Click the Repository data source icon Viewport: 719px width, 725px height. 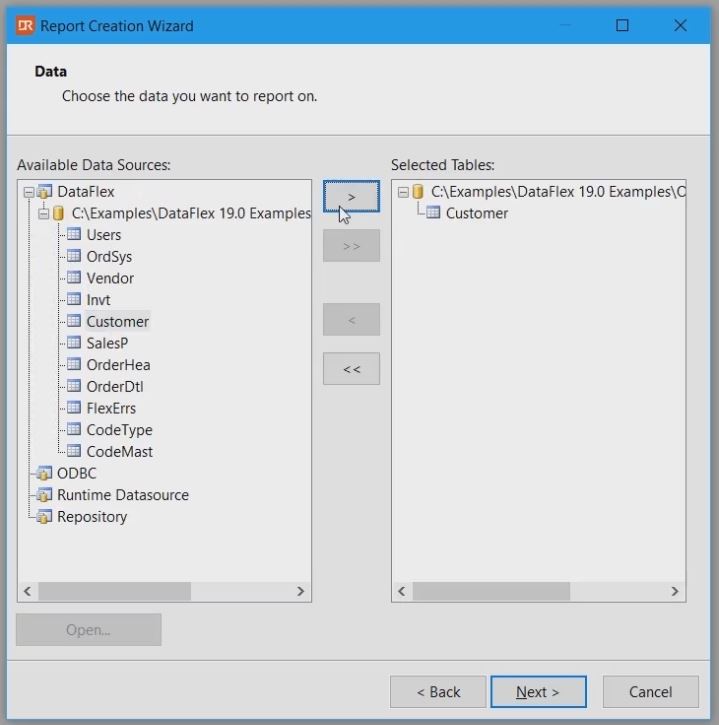(44, 517)
